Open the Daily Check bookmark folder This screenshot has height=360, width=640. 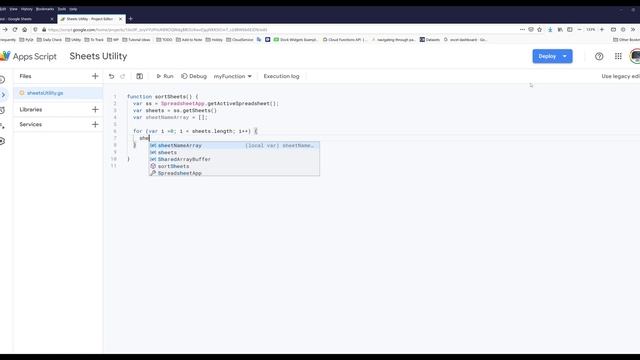(x=49, y=40)
